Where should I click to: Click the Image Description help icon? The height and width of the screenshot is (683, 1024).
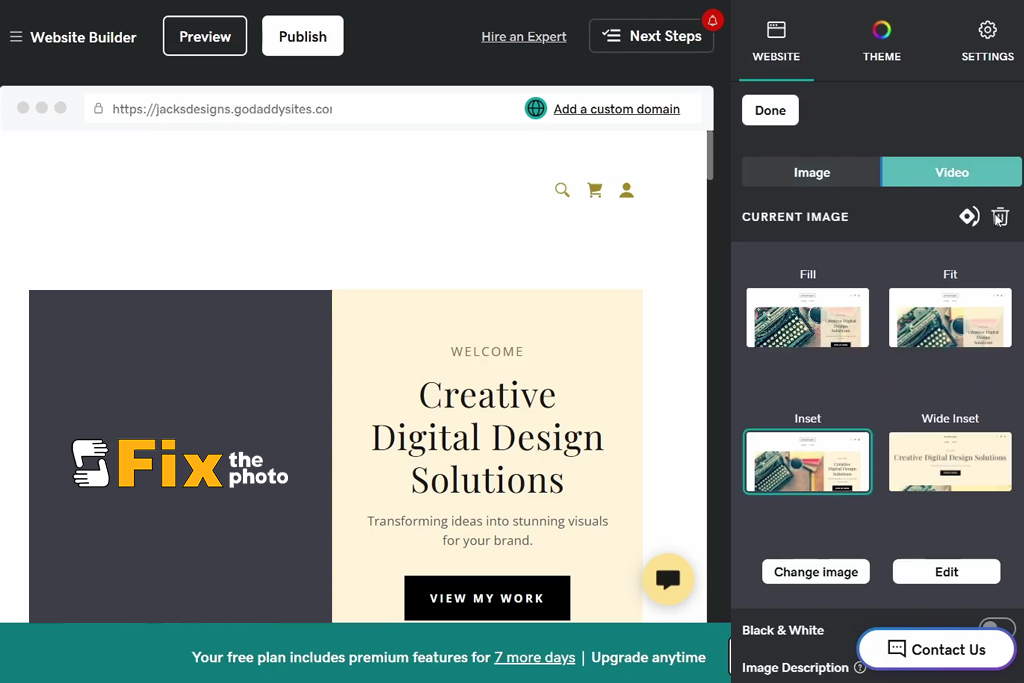pos(860,667)
